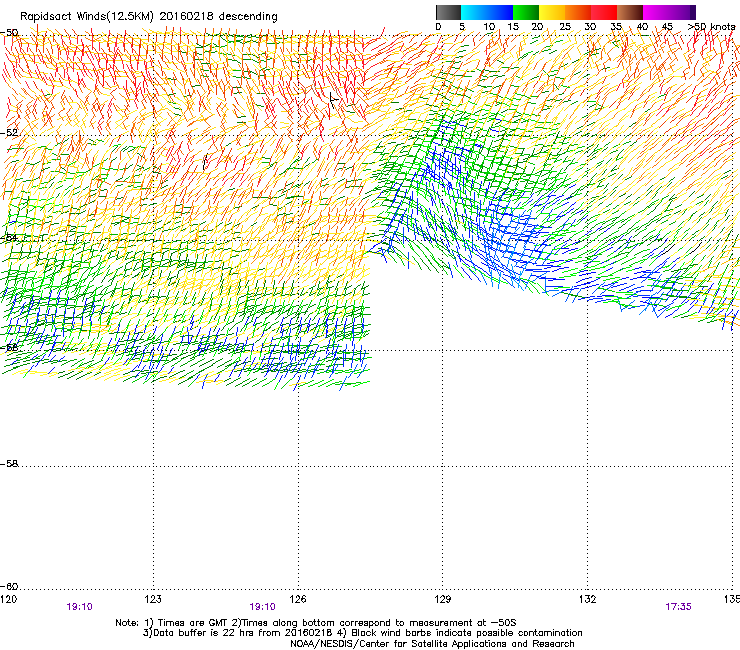Select the brown 35-40 knots color segment
The width and height of the screenshot is (740, 650).
(x=630, y=12)
